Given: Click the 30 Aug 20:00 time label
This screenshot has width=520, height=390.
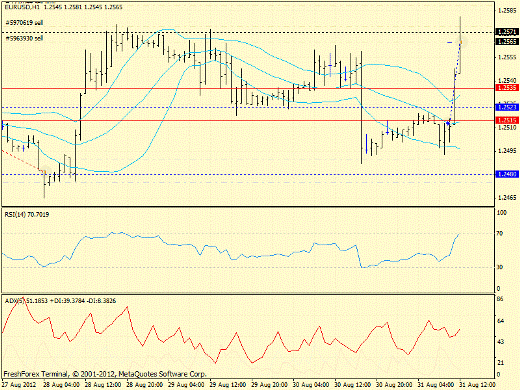Looking at the screenshot, I should (394, 385).
